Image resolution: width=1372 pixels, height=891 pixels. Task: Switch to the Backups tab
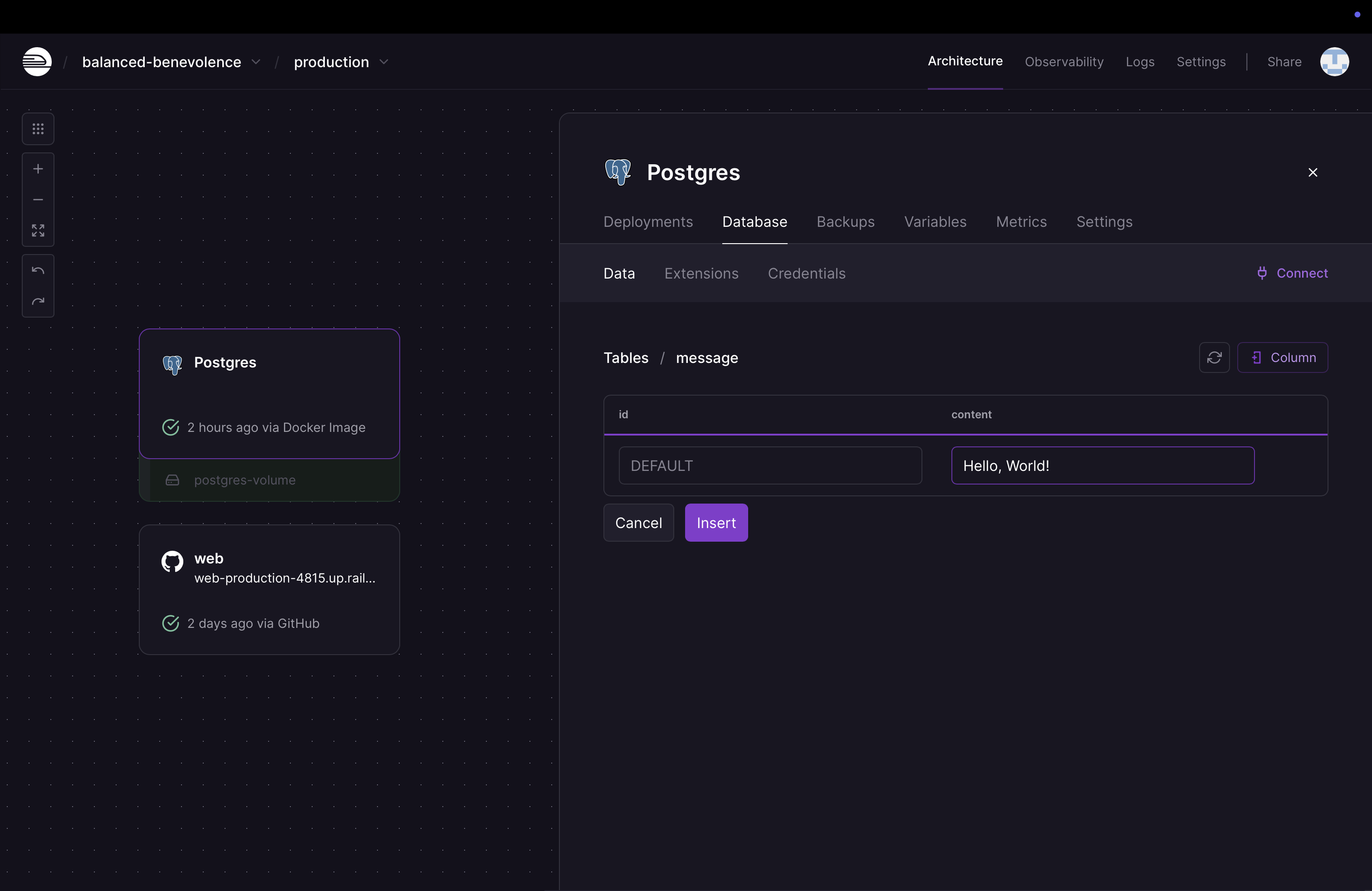click(x=845, y=222)
